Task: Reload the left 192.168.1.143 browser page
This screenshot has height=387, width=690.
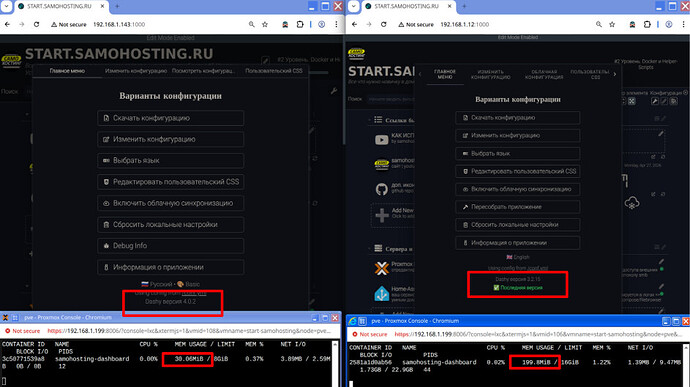Action: pos(37,25)
